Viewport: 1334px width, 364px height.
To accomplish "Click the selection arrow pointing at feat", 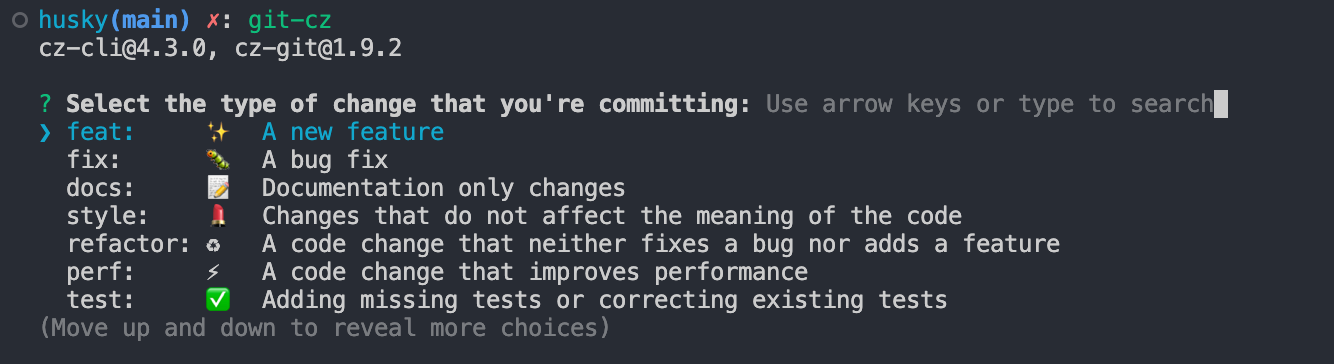I will [x=45, y=132].
